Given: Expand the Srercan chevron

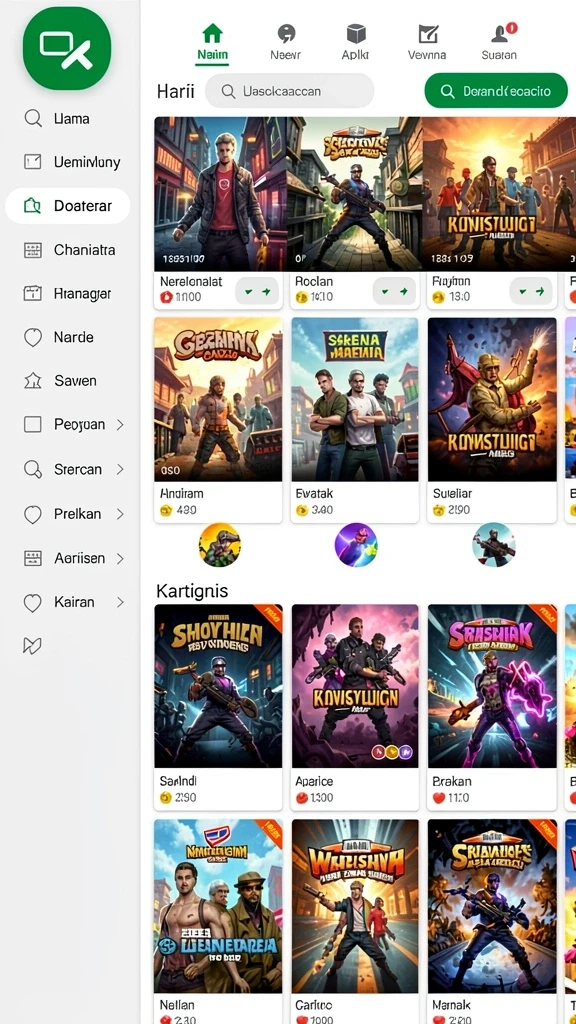Looking at the screenshot, I should pyautogui.click(x=120, y=469).
